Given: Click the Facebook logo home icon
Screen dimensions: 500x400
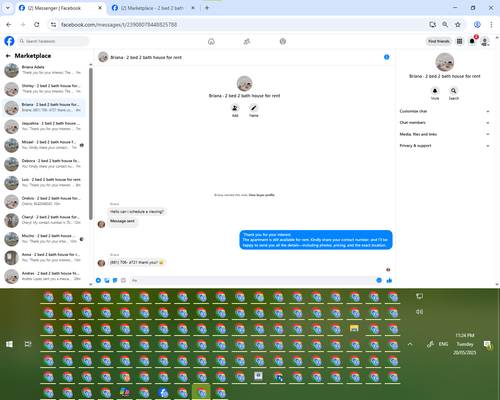Looking at the screenshot, I should 9,41.
